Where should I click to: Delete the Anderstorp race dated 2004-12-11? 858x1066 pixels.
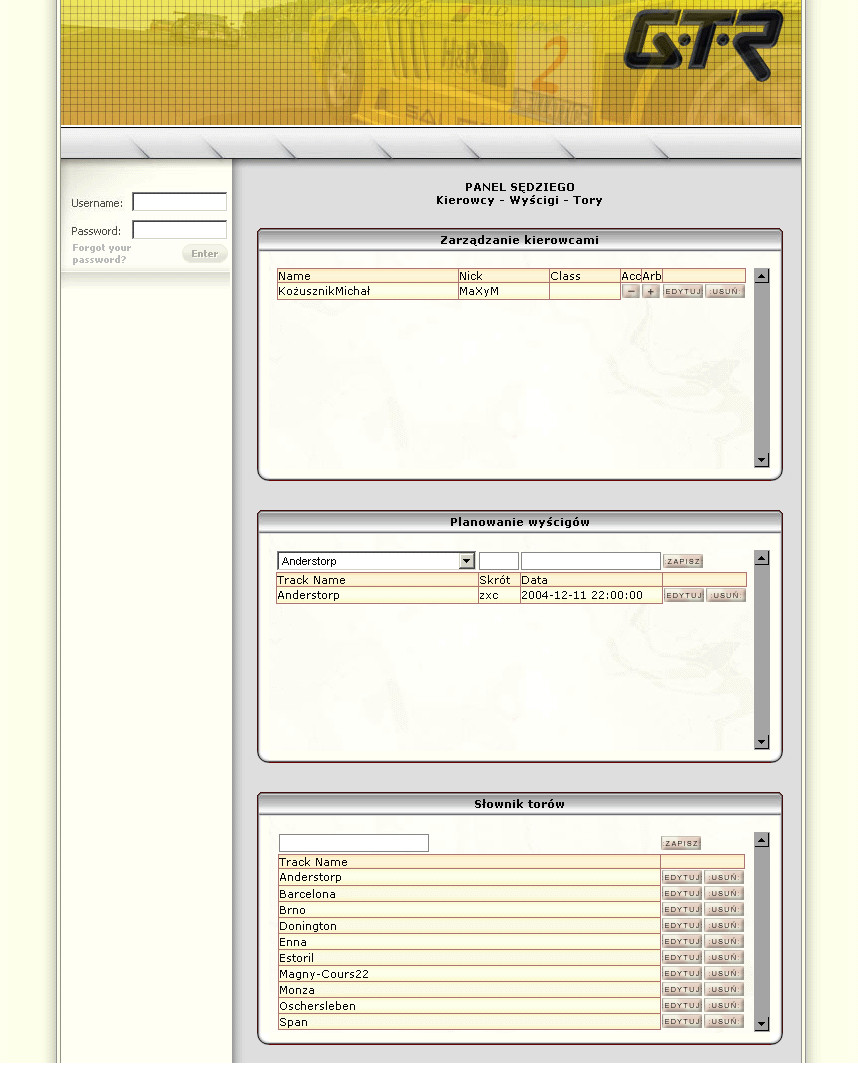pos(726,596)
